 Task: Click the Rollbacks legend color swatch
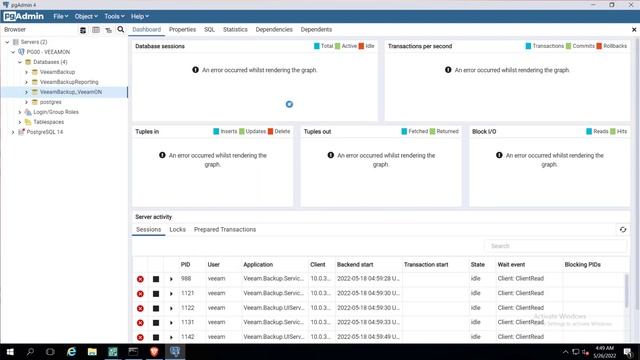(599, 46)
